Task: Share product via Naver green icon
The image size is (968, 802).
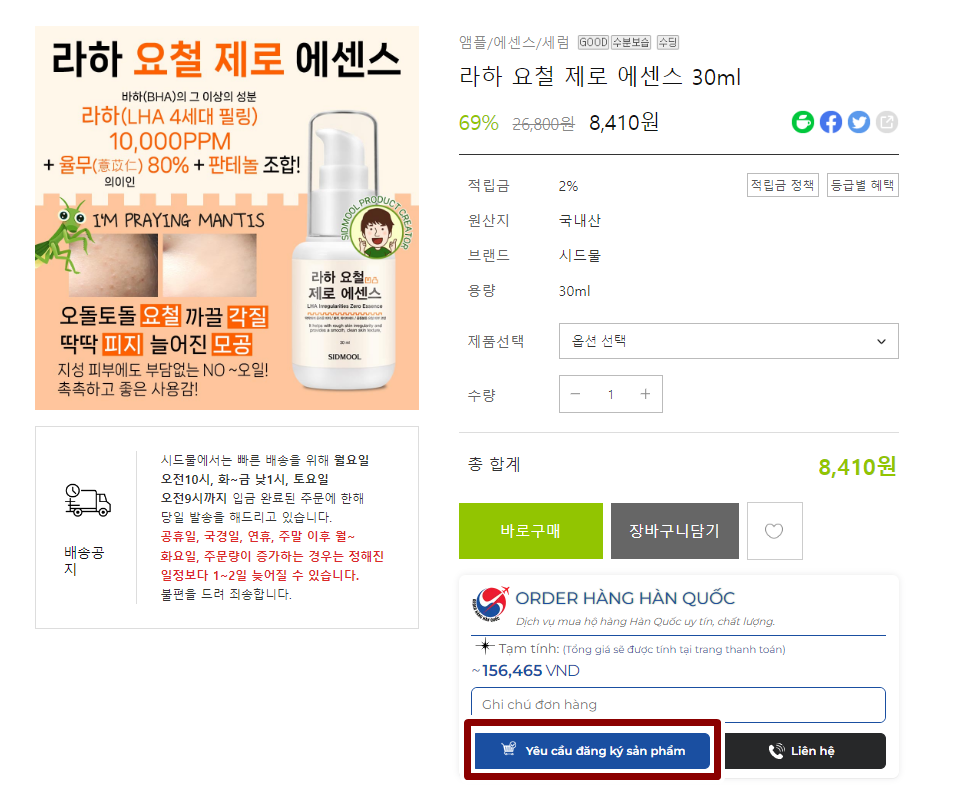Action: (803, 122)
